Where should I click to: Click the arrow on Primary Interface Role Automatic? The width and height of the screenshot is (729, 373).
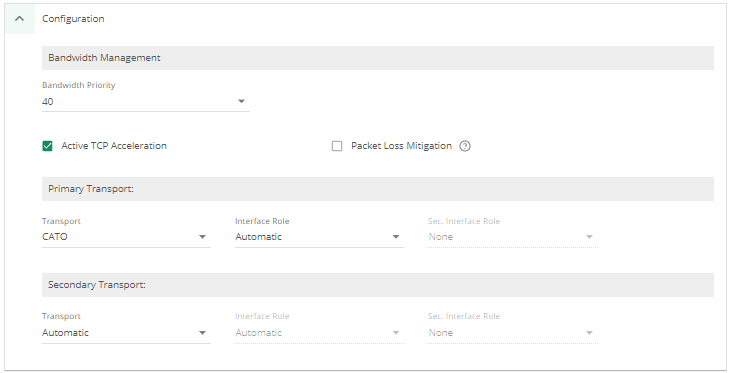(x=396, y=237)
